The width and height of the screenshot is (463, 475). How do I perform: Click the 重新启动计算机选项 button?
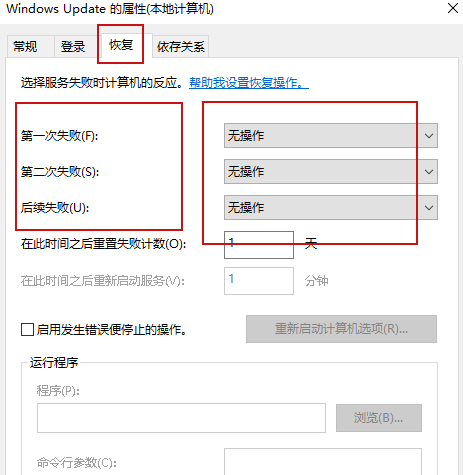pos(341,329)
